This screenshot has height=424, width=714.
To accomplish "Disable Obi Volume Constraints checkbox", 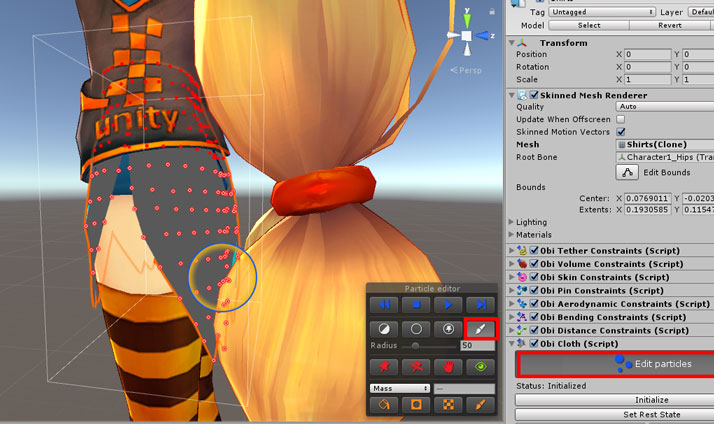I will click(534, 264).
